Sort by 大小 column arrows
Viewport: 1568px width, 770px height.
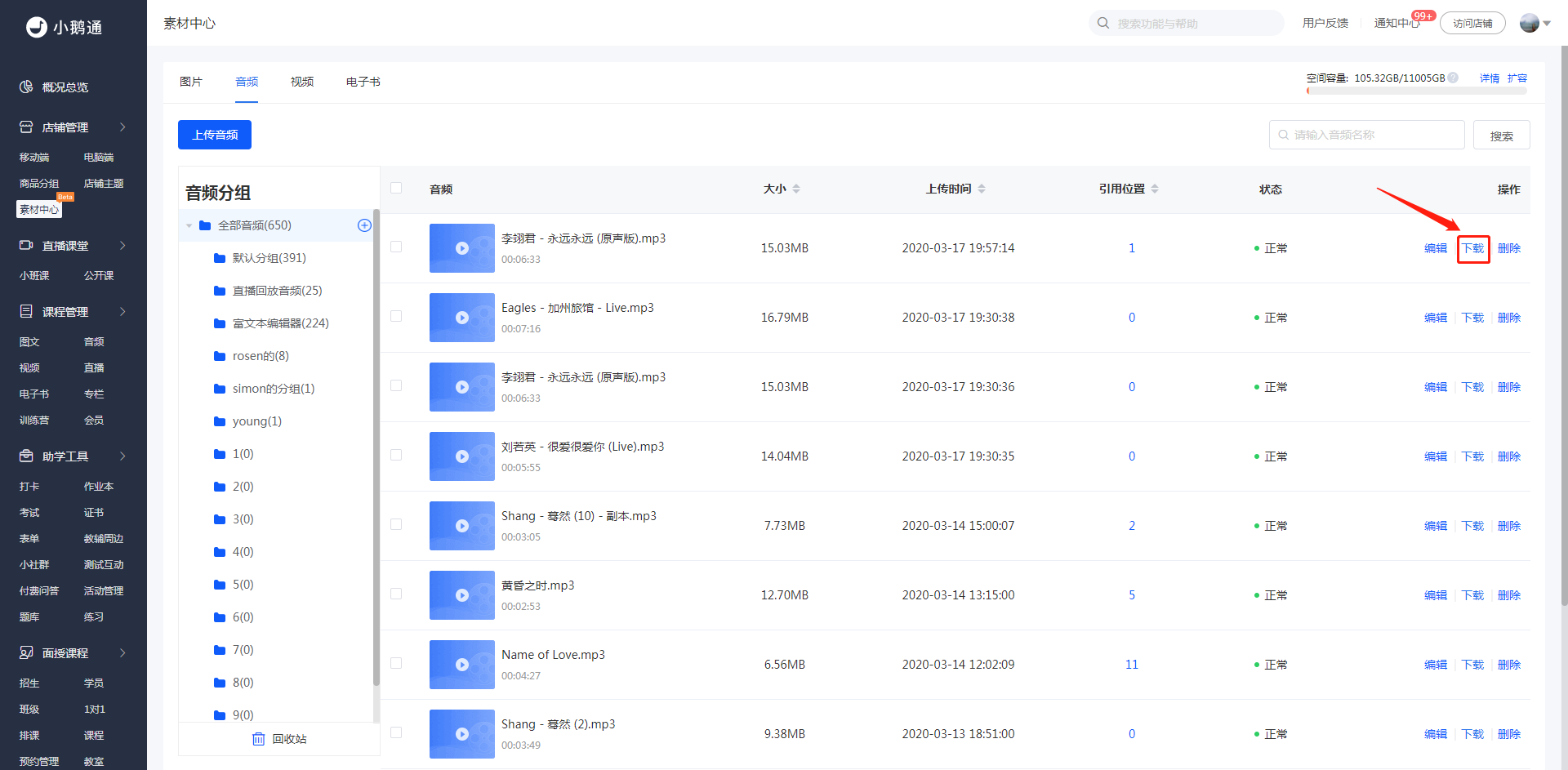(x=796, y=189)
